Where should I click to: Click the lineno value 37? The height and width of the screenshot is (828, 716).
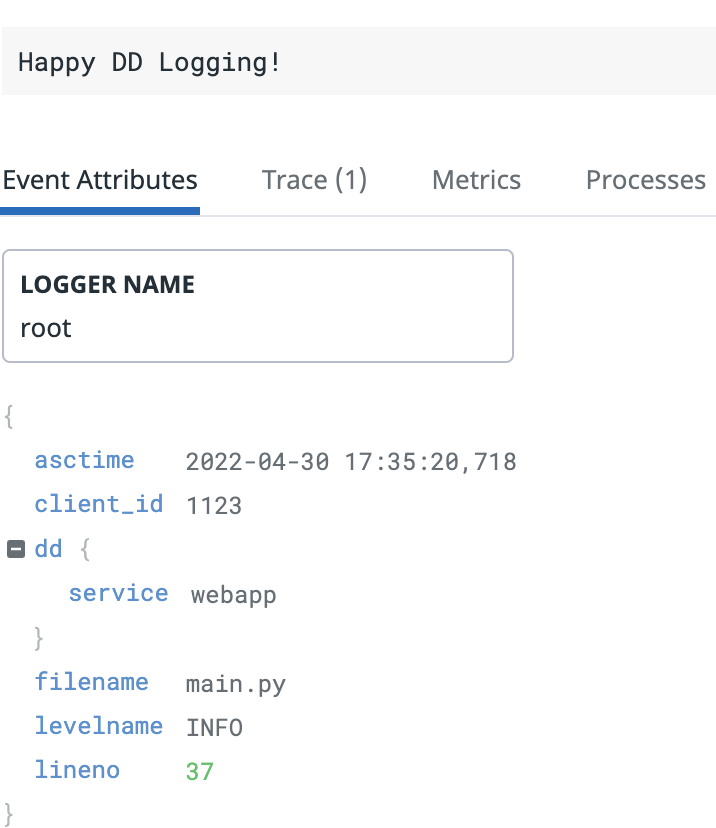(200, 771)
